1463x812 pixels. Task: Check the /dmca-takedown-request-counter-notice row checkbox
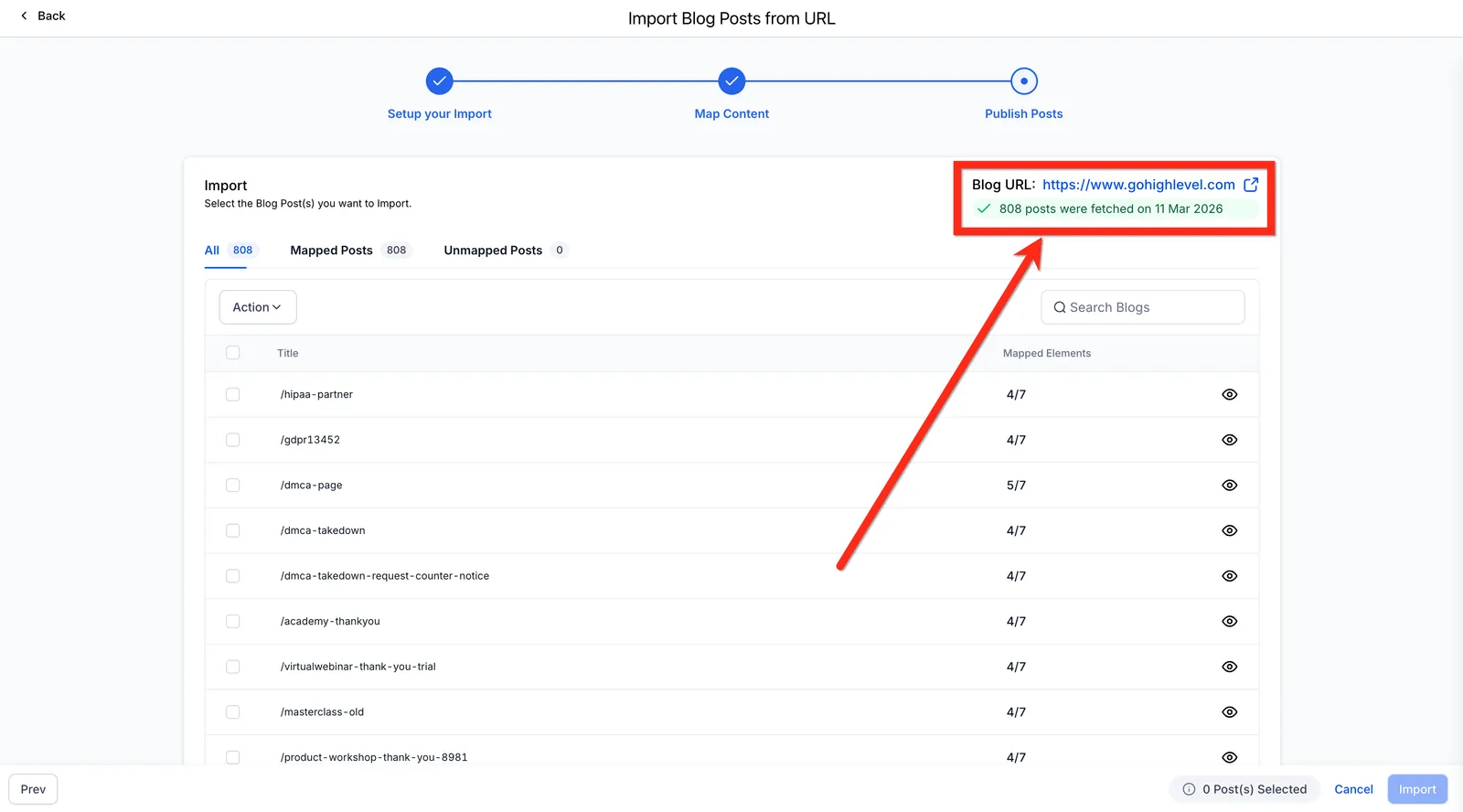(x=233, y=576)
